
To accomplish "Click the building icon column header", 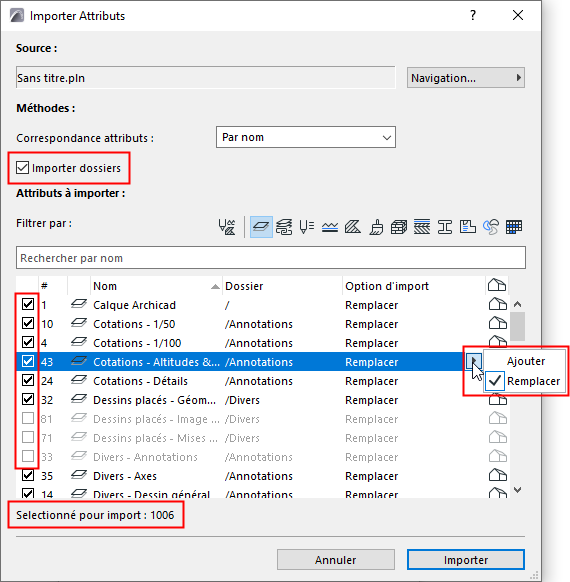I will pos(497,285).
